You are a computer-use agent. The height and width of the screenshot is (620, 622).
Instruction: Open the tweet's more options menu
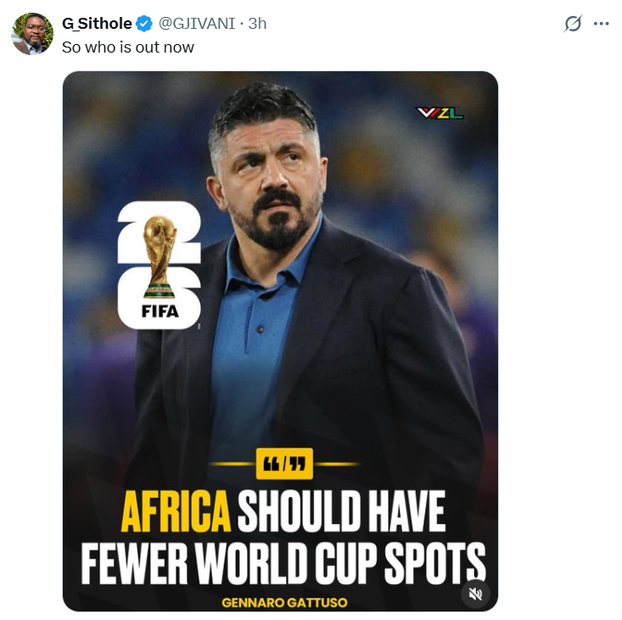coord(601,23)
